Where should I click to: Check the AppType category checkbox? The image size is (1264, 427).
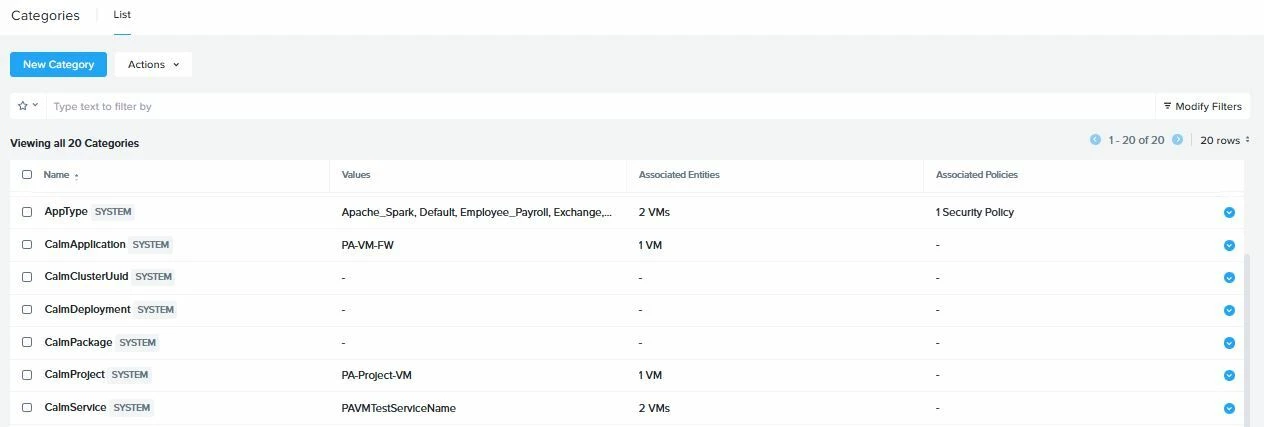click(x=27, y=212)
